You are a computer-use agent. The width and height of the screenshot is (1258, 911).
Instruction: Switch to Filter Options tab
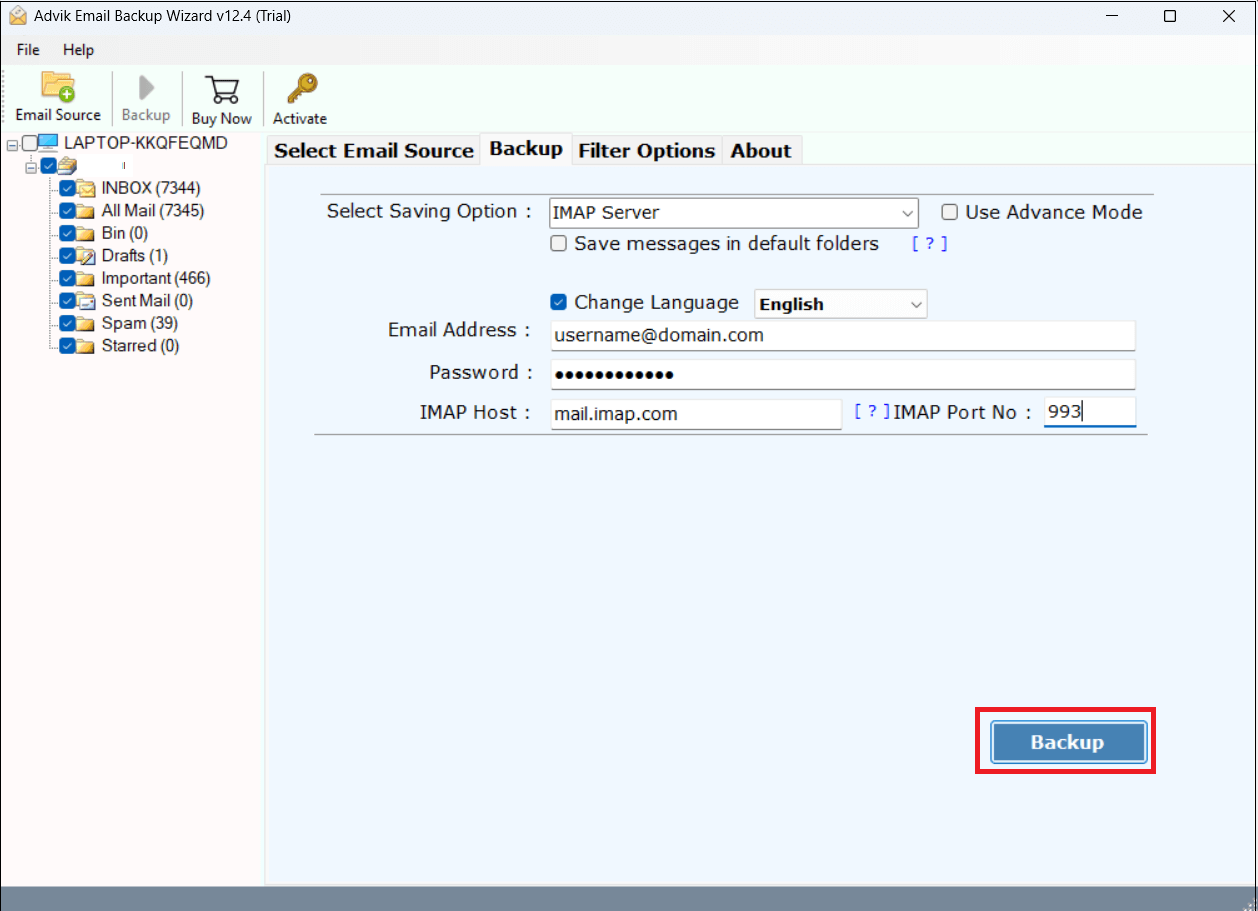coord(647,151)
